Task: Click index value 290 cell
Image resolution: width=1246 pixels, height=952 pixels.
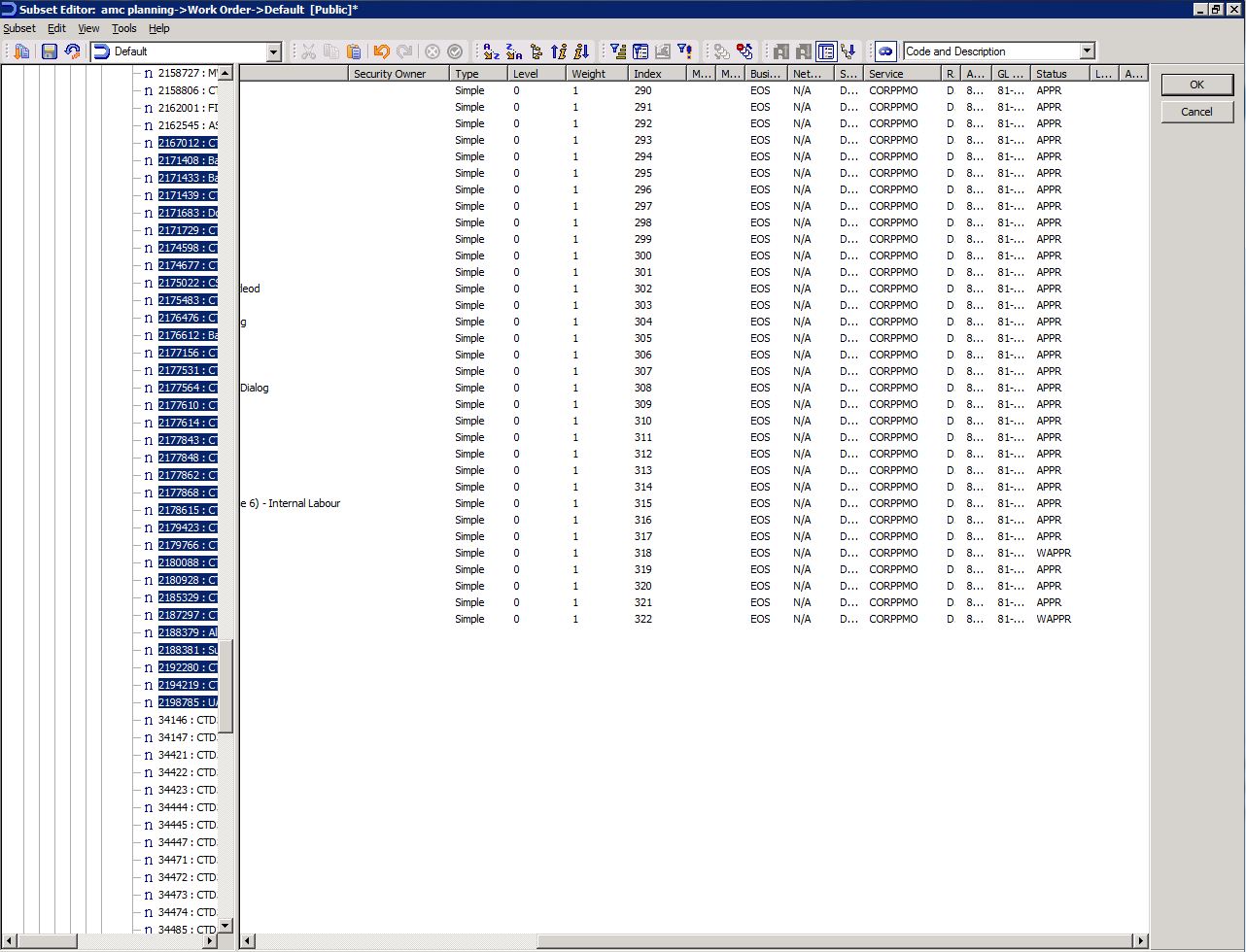Action: tap(642, 90)
